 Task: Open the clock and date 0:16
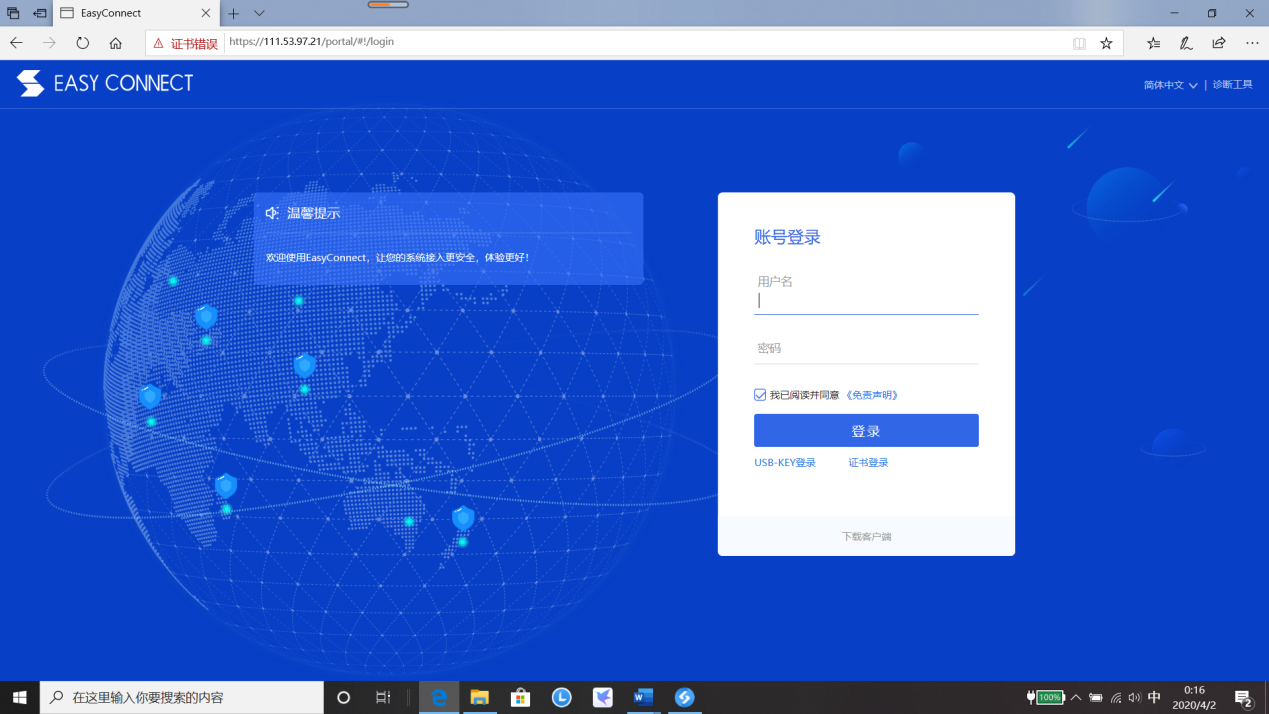(x=1194, y=697)
